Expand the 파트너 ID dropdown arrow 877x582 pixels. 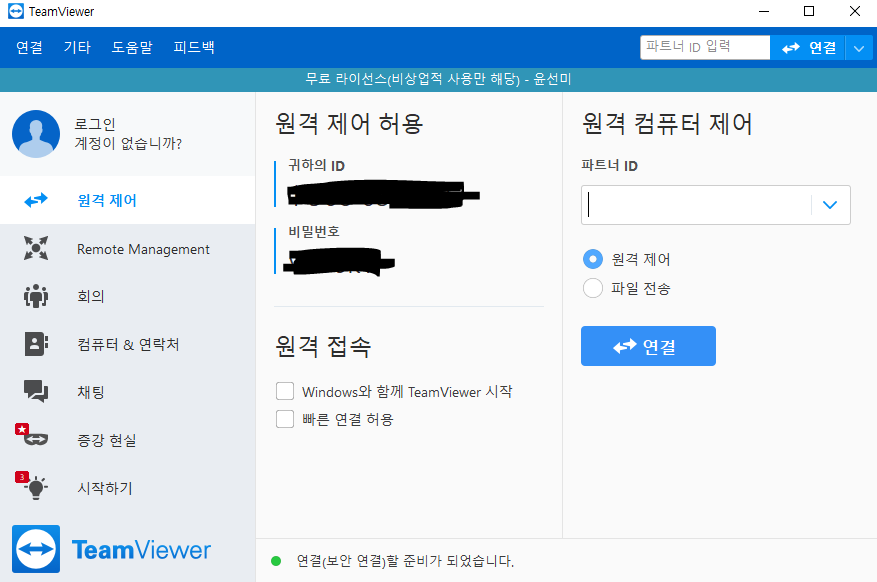click(830, 205)
